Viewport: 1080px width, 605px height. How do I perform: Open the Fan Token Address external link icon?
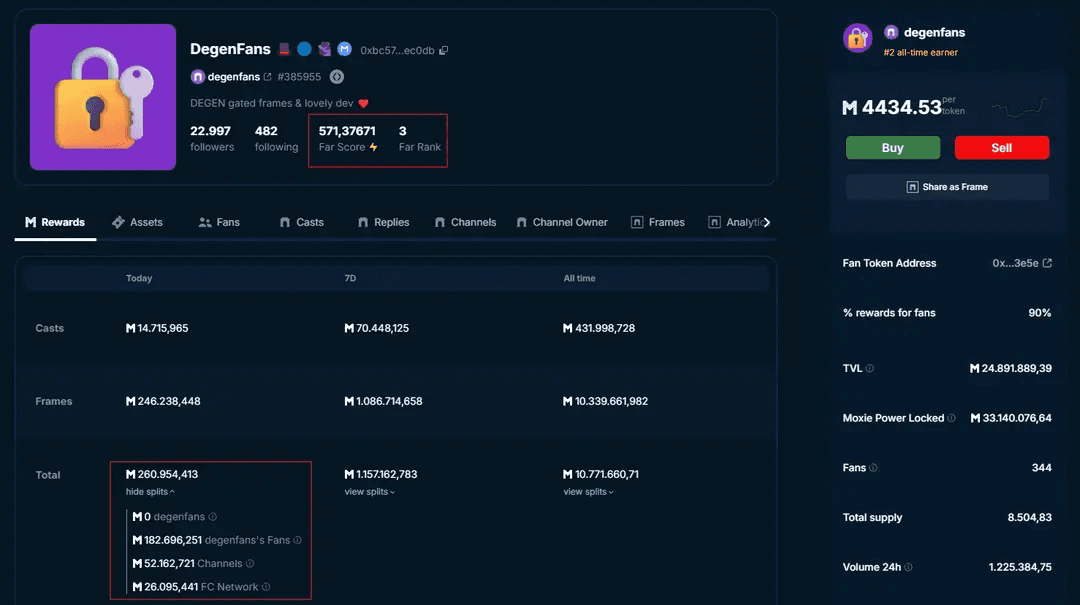pos(1047,263)
